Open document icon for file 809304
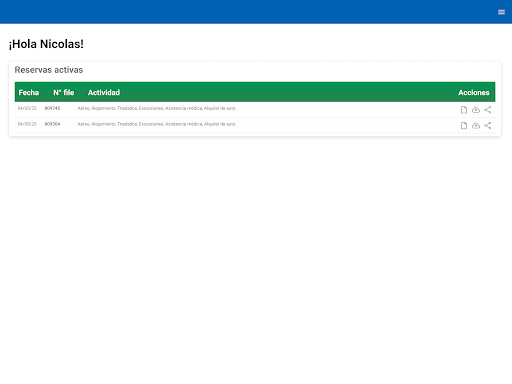This screenshot has height=384, width=512. tap(464, 125)
